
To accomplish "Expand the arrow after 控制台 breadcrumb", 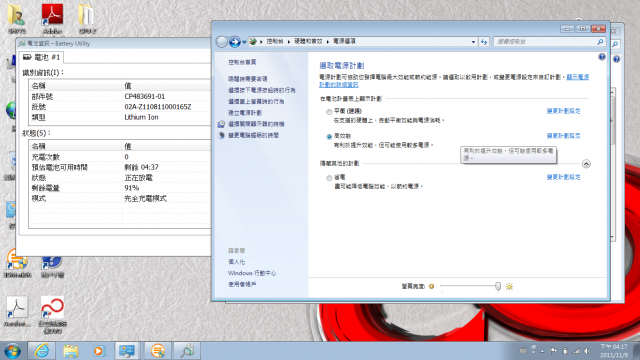I will (x=289, y=42).
